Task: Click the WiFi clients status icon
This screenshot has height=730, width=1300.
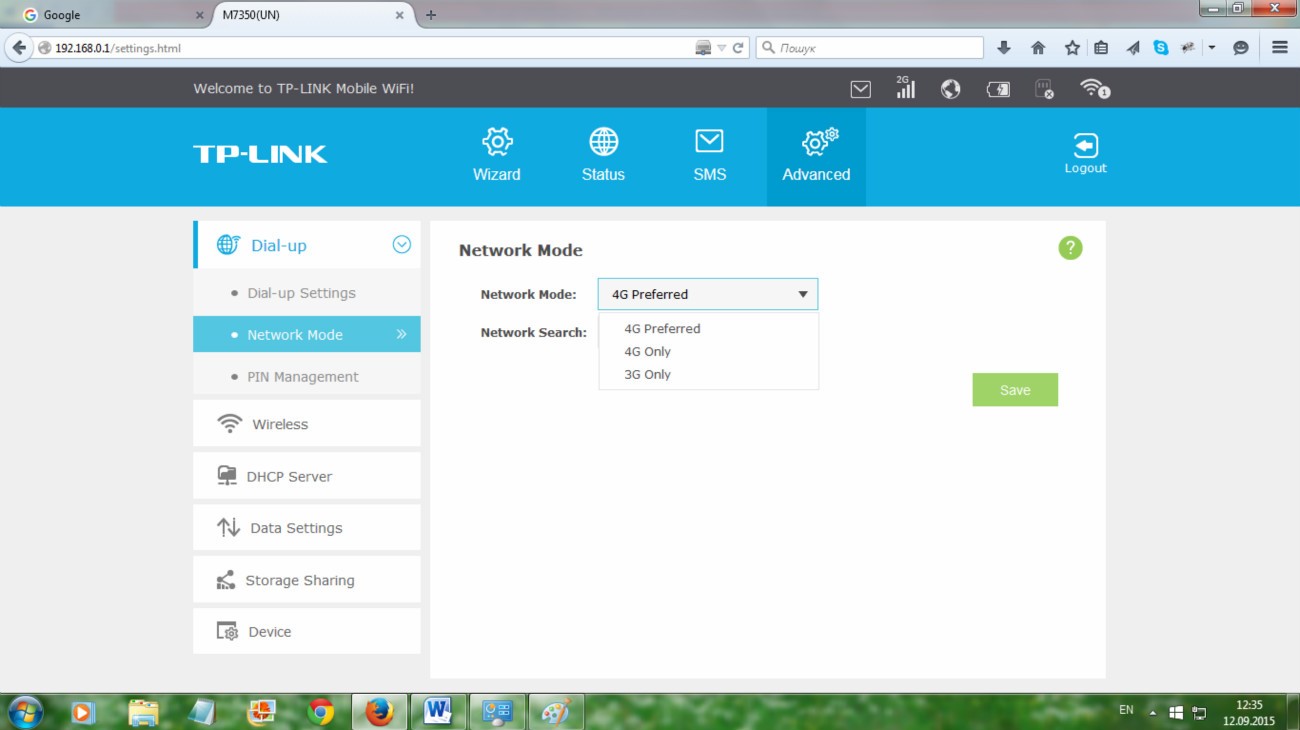Action: pyautogui.click(x=1095, y=89)
